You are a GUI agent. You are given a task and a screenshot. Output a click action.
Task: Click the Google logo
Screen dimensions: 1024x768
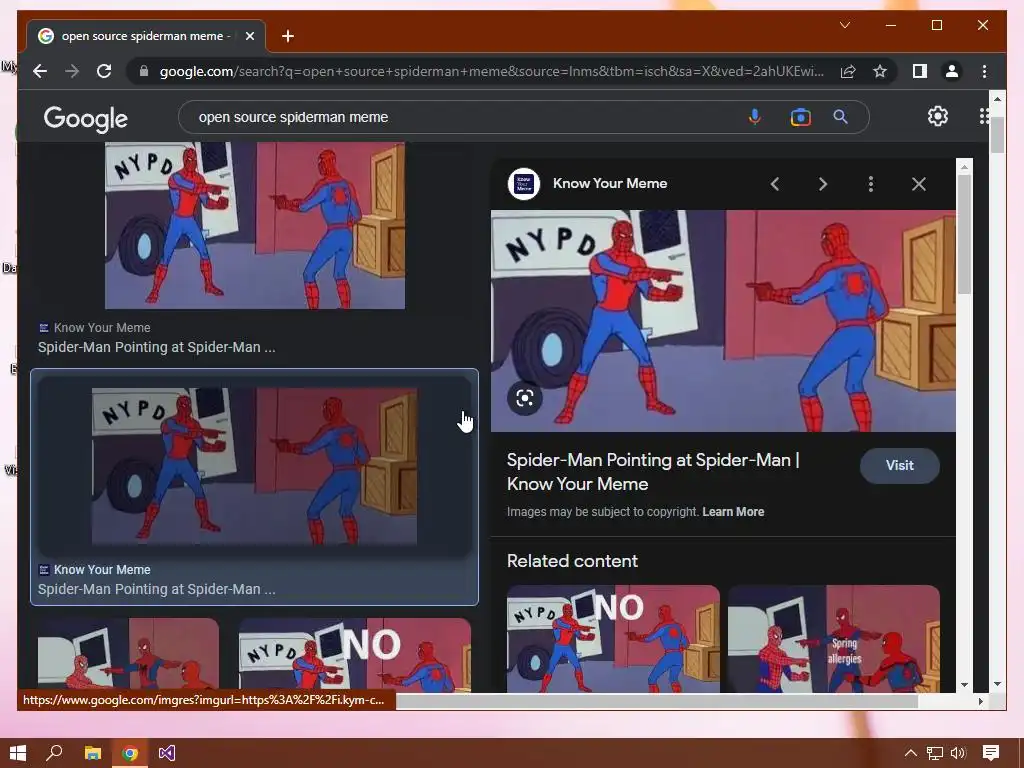tap(86, 118)
